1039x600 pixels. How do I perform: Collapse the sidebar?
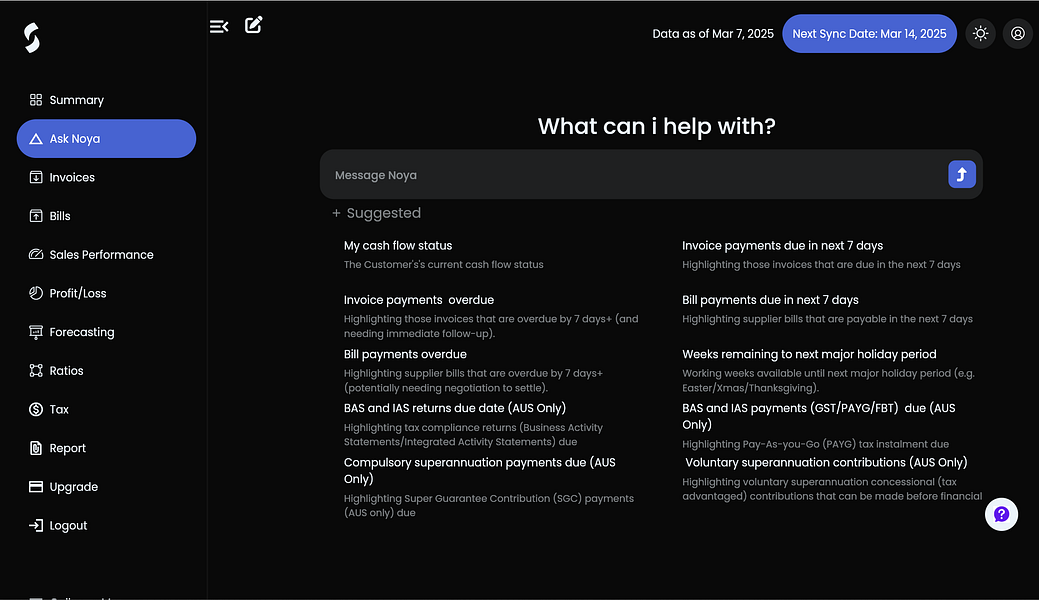coord(219,26)
